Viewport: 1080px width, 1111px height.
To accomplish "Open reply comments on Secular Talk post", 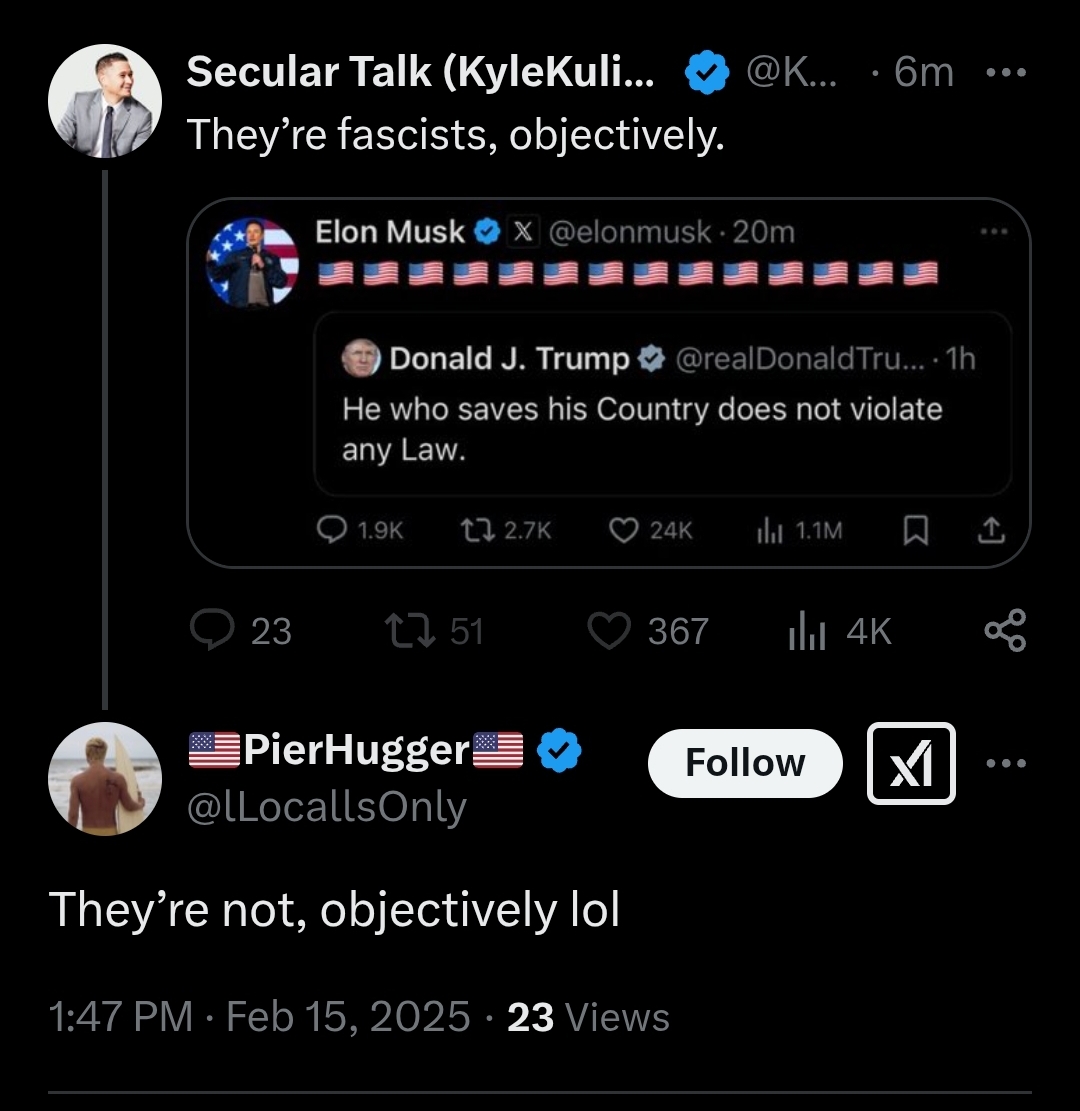I will pos(241,631).
